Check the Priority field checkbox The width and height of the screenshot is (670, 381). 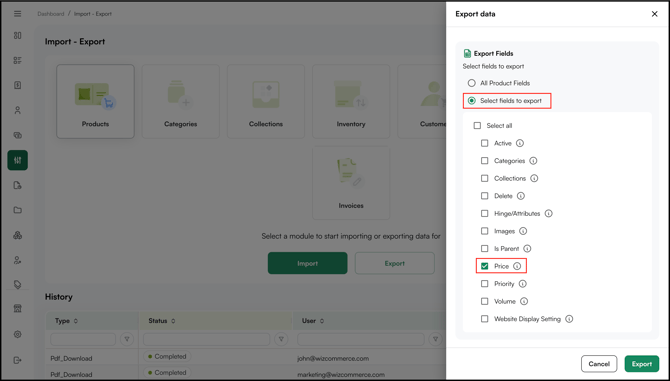click(x=485, y=284)
